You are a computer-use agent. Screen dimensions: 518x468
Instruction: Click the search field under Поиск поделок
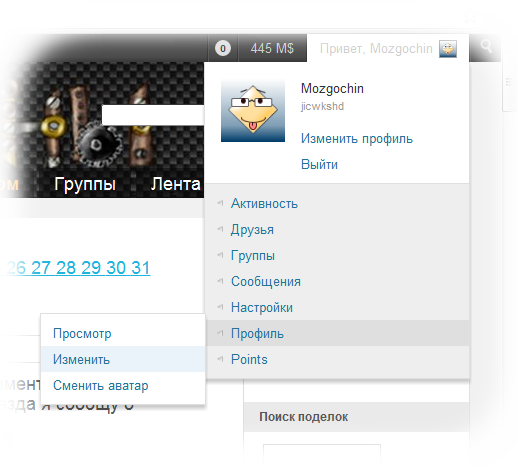click(x=322, y=455)
